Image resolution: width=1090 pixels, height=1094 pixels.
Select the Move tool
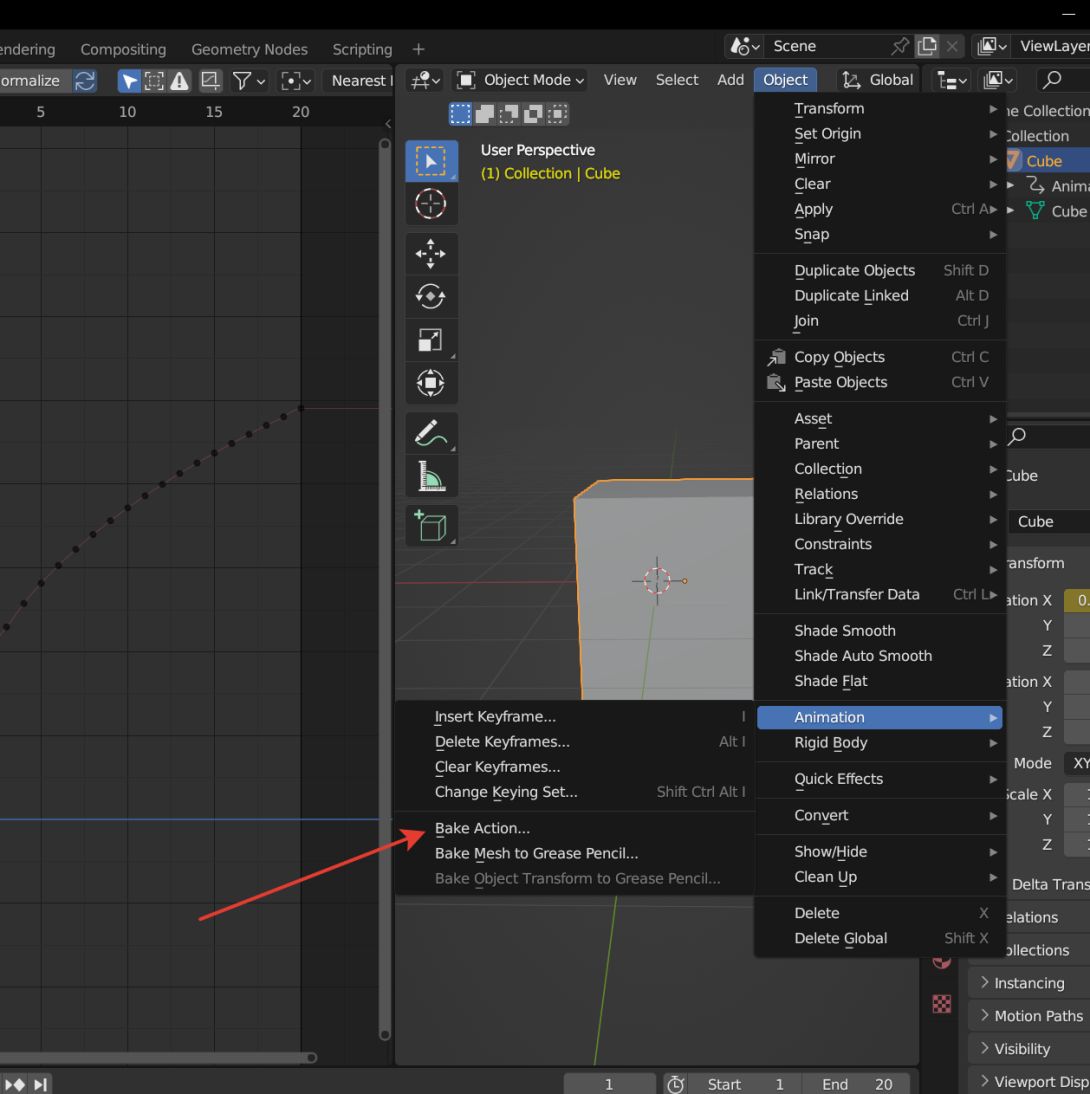(x=431, y=254)
